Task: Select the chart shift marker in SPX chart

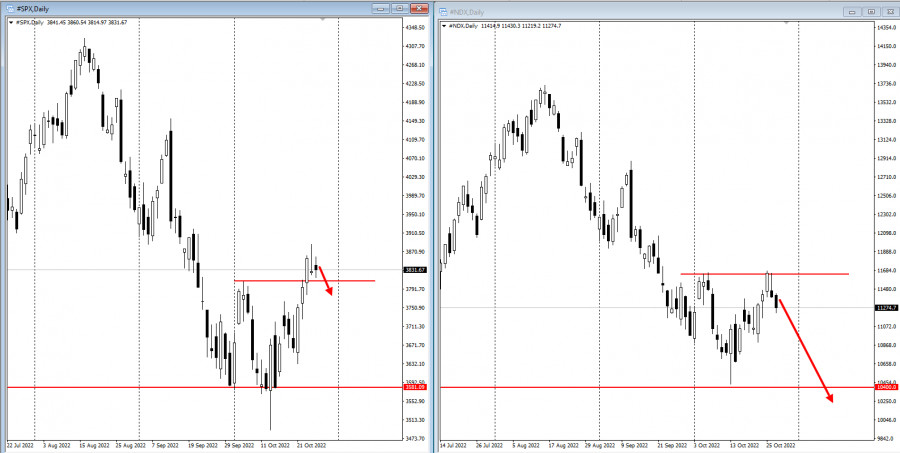Action: (x=323, y=20)
